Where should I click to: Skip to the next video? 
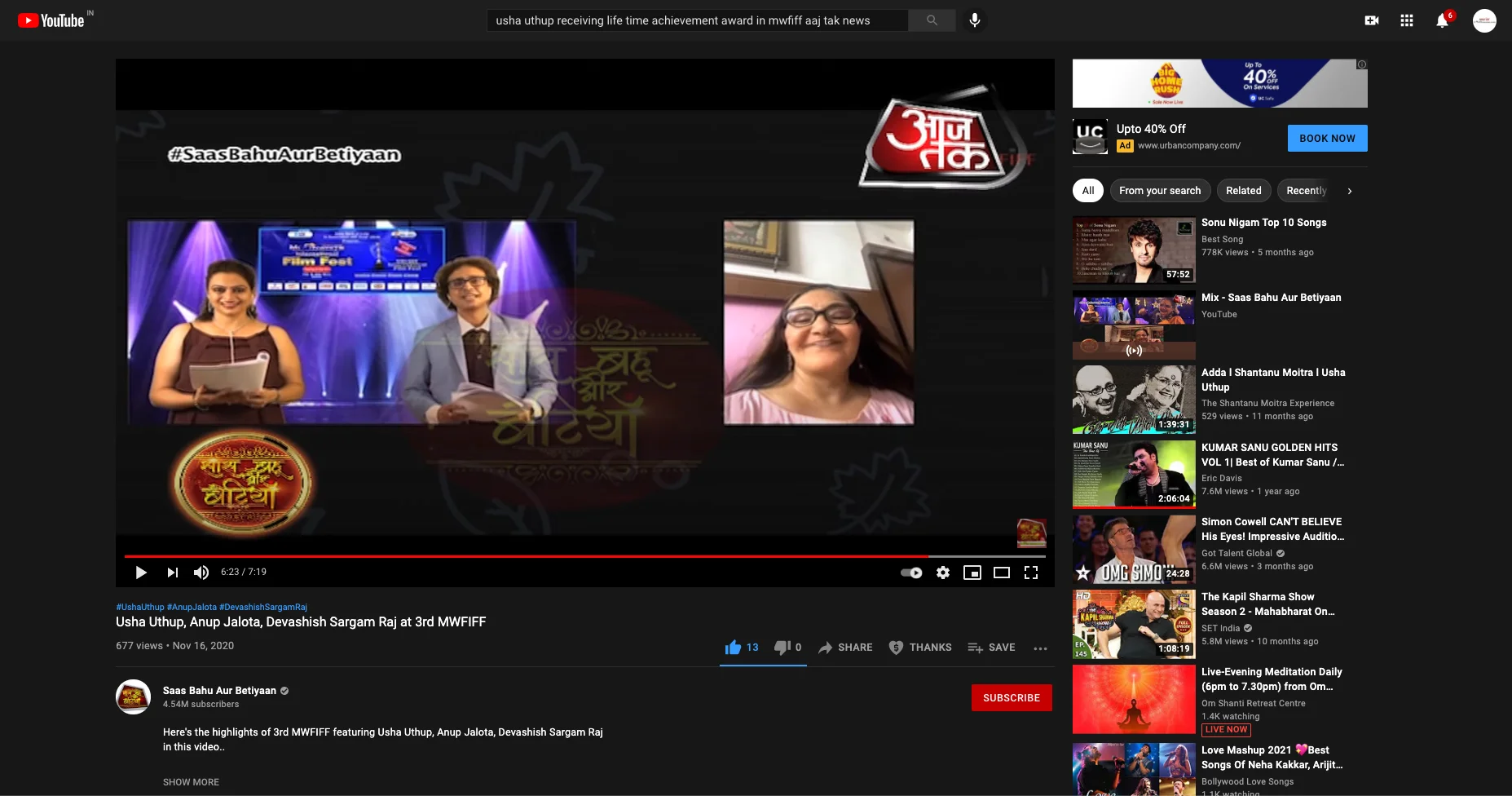(172, 573)
